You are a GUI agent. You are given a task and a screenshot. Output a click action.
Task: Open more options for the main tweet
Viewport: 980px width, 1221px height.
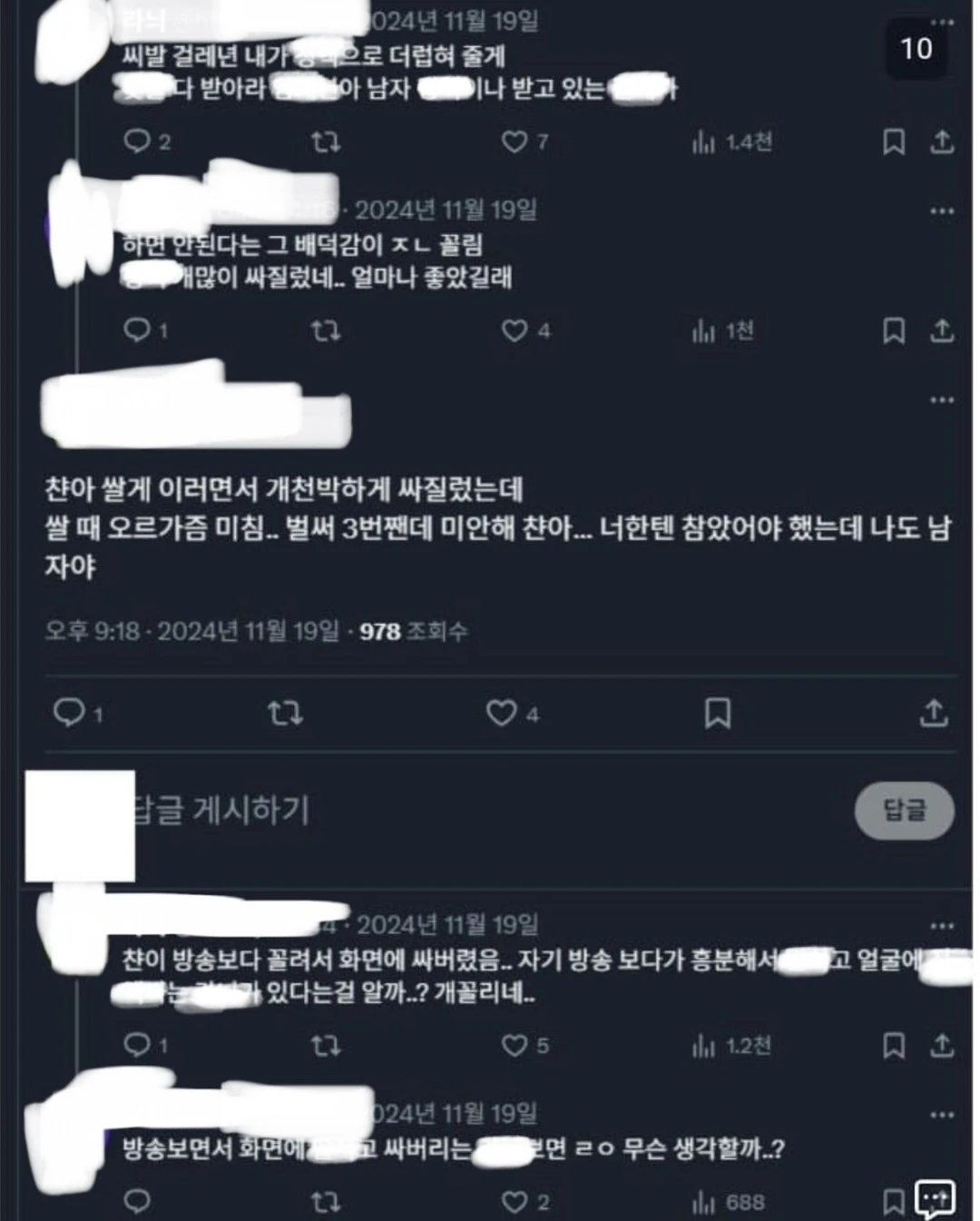click(942, 399)
